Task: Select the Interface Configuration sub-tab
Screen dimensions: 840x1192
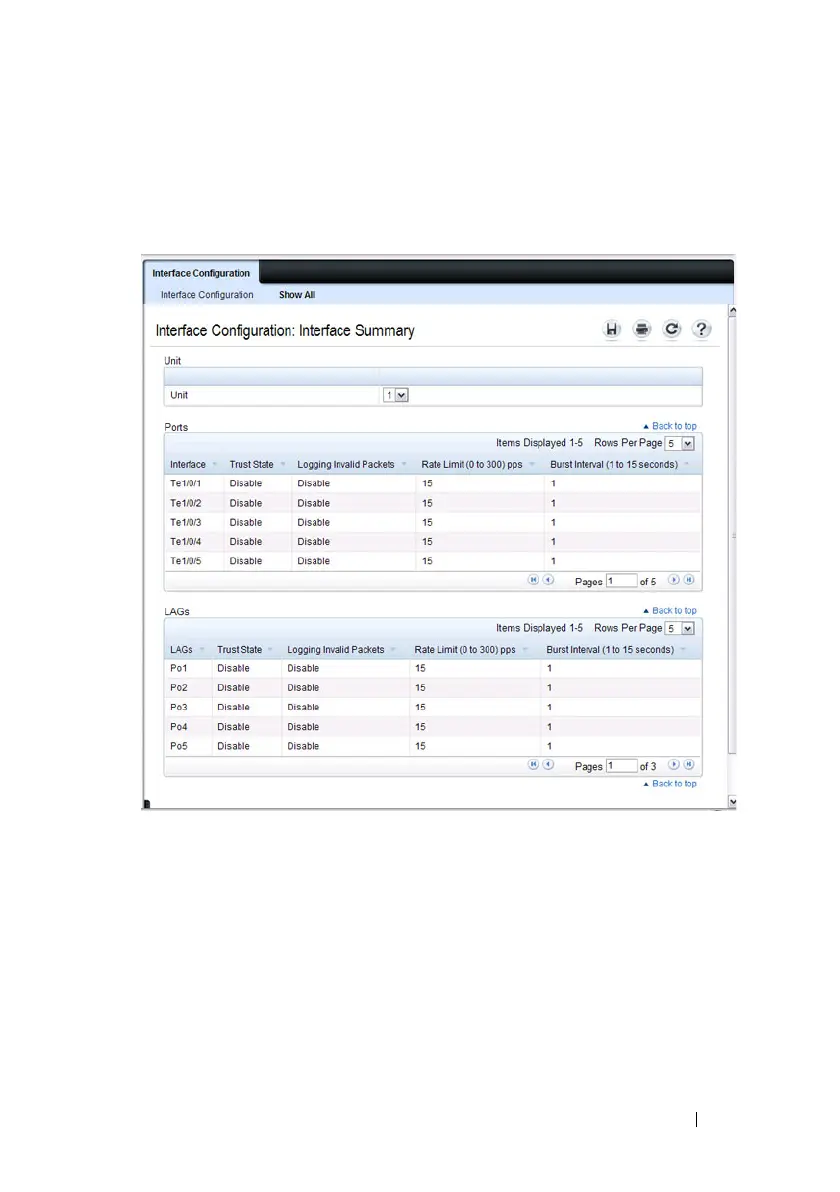Action: tap(207, 295)
